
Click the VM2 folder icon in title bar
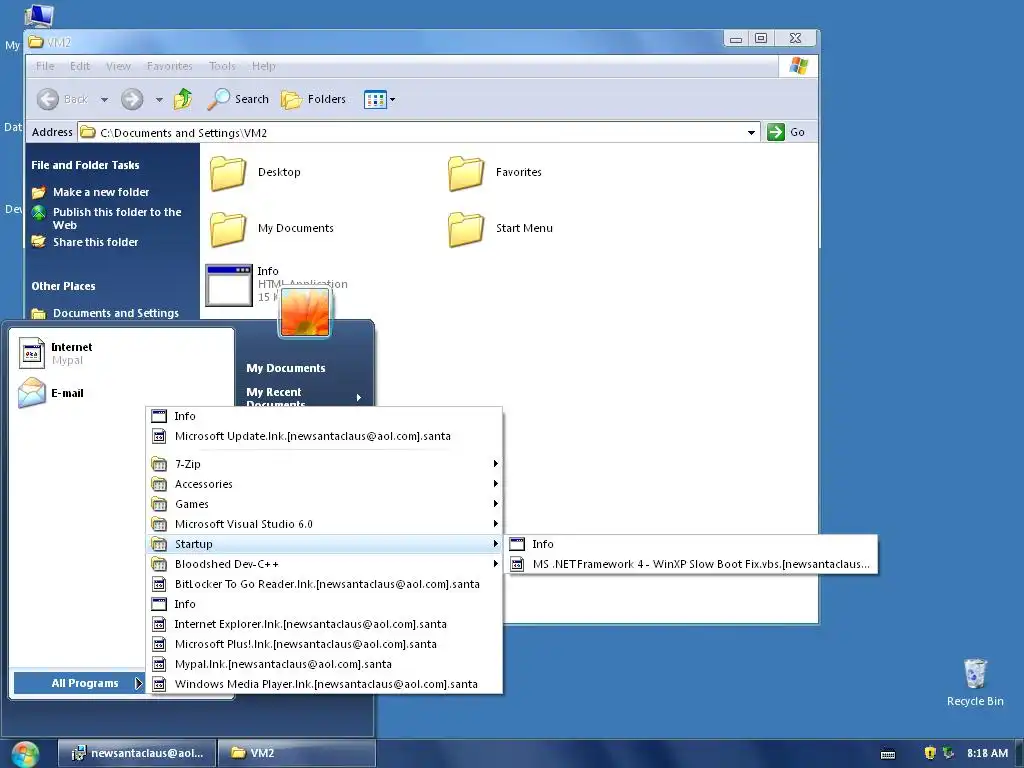(x=36, y=42)
